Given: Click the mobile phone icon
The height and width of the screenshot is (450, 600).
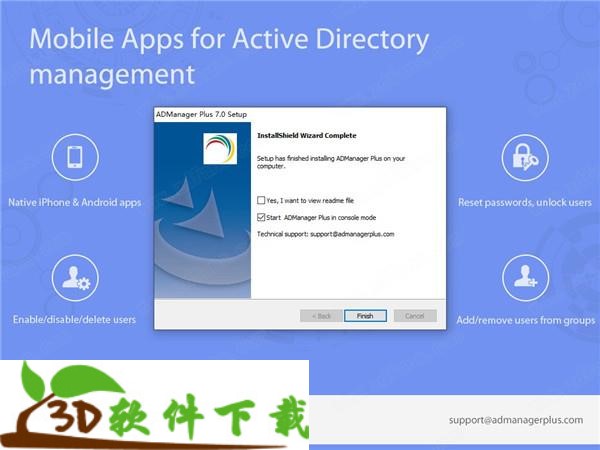Looking at the screenshot, I should click(75, 157).
